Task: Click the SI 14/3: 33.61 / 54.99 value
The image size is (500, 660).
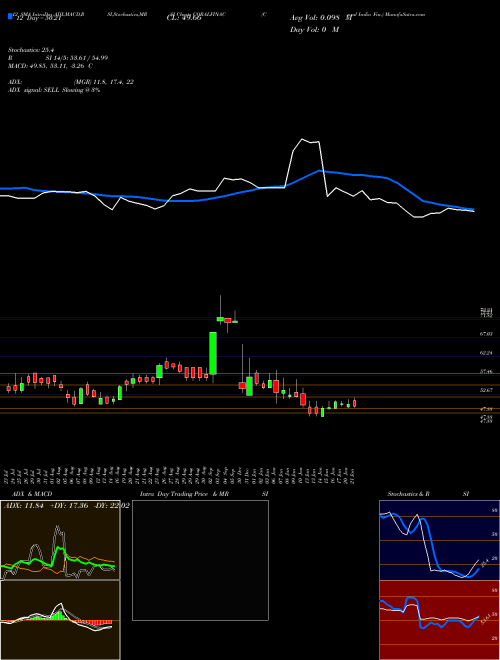Action: pyautogui.click(x=77, y=58)
